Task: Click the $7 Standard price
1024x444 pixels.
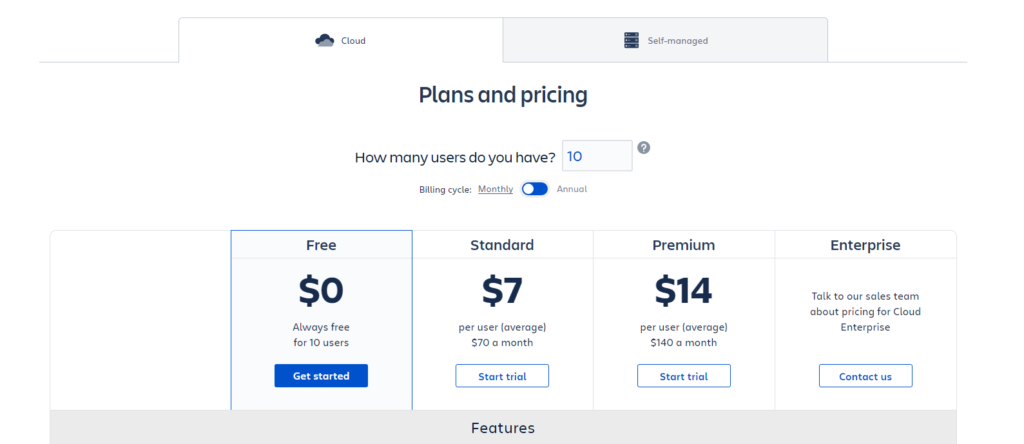Action: click(x=502, y=291)
